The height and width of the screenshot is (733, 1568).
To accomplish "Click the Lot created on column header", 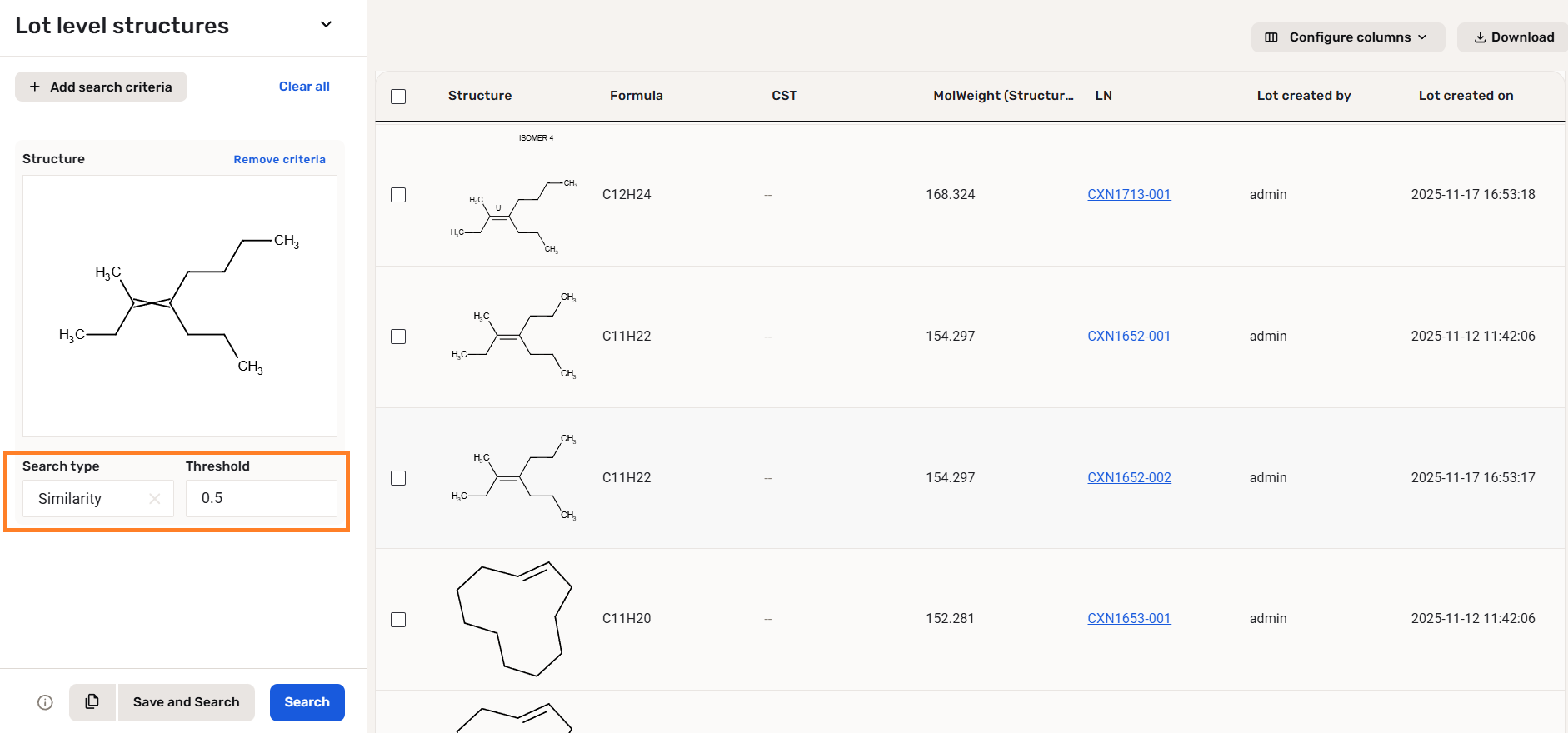I will (1466, 96).
